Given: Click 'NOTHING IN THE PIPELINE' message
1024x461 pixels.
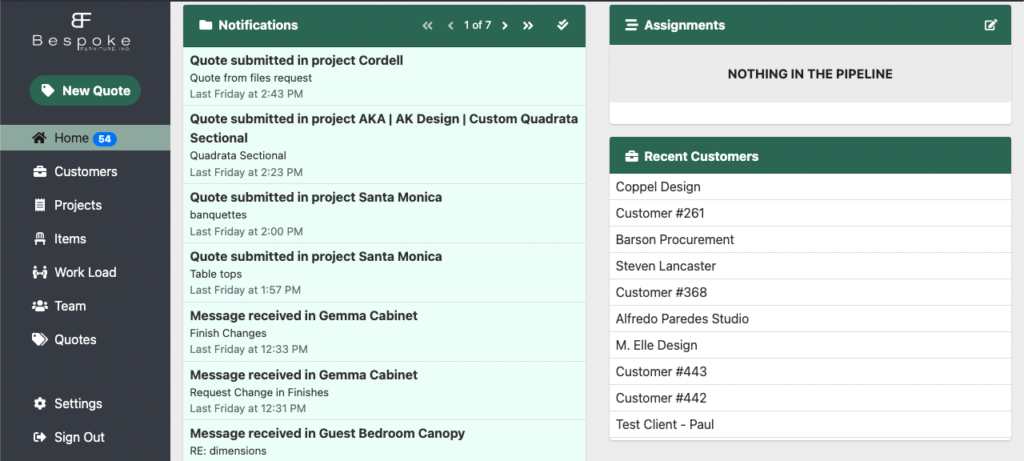Looking at the screenshot, I should 810,74.
